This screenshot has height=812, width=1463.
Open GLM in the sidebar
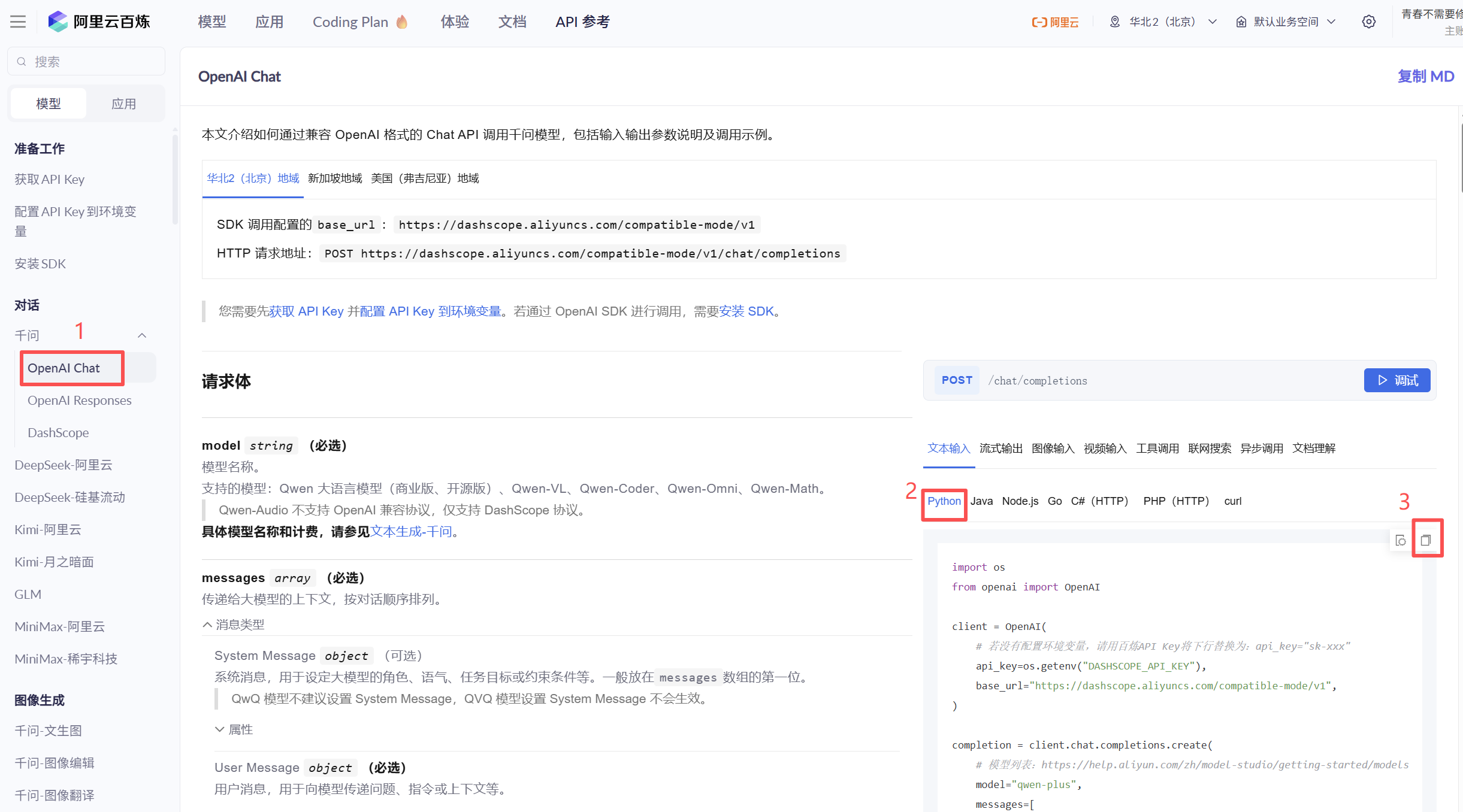point(28,595)
